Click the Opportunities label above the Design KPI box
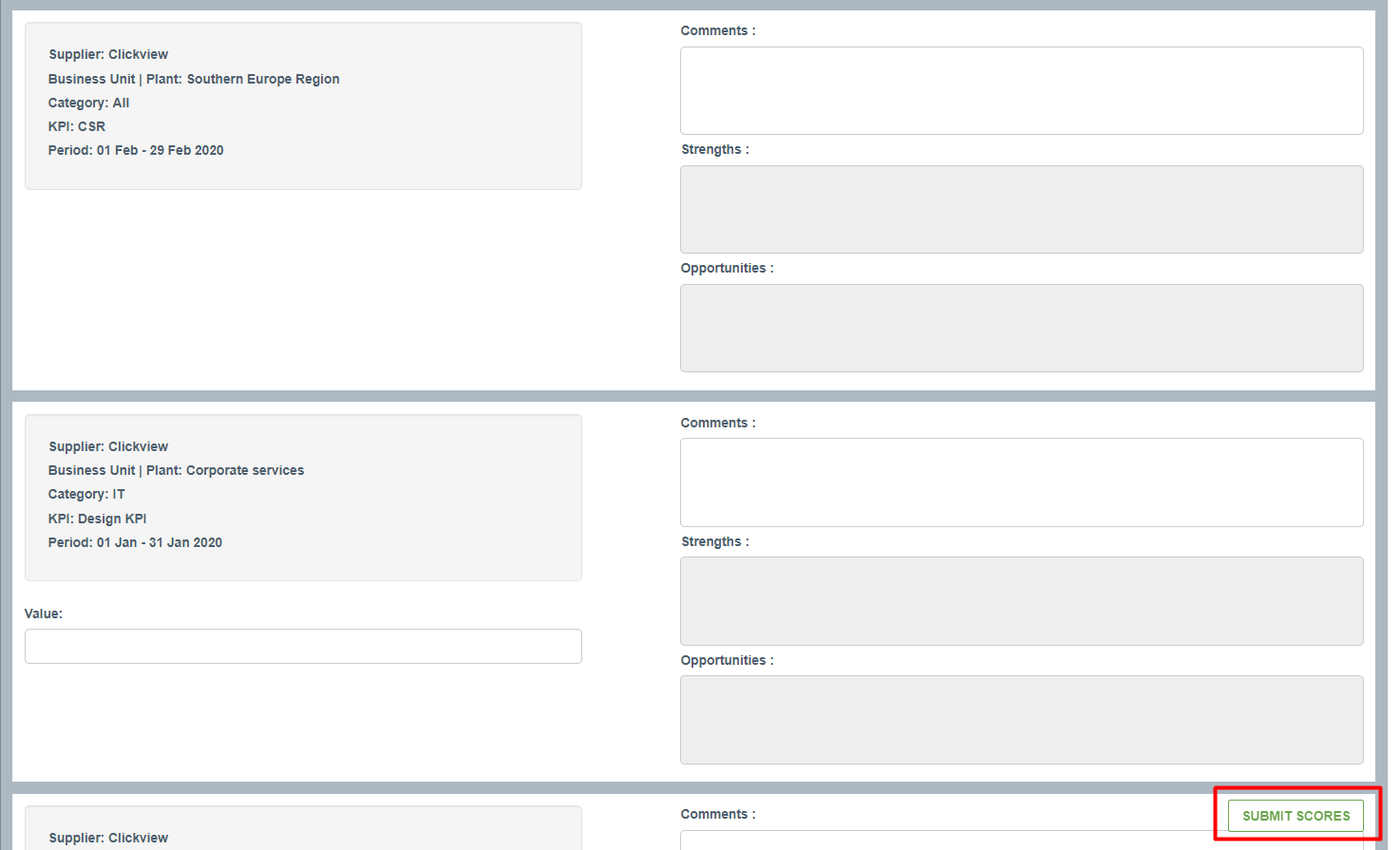The height and width of the screenshot is (850, 1400). click(x=727, y=660)
